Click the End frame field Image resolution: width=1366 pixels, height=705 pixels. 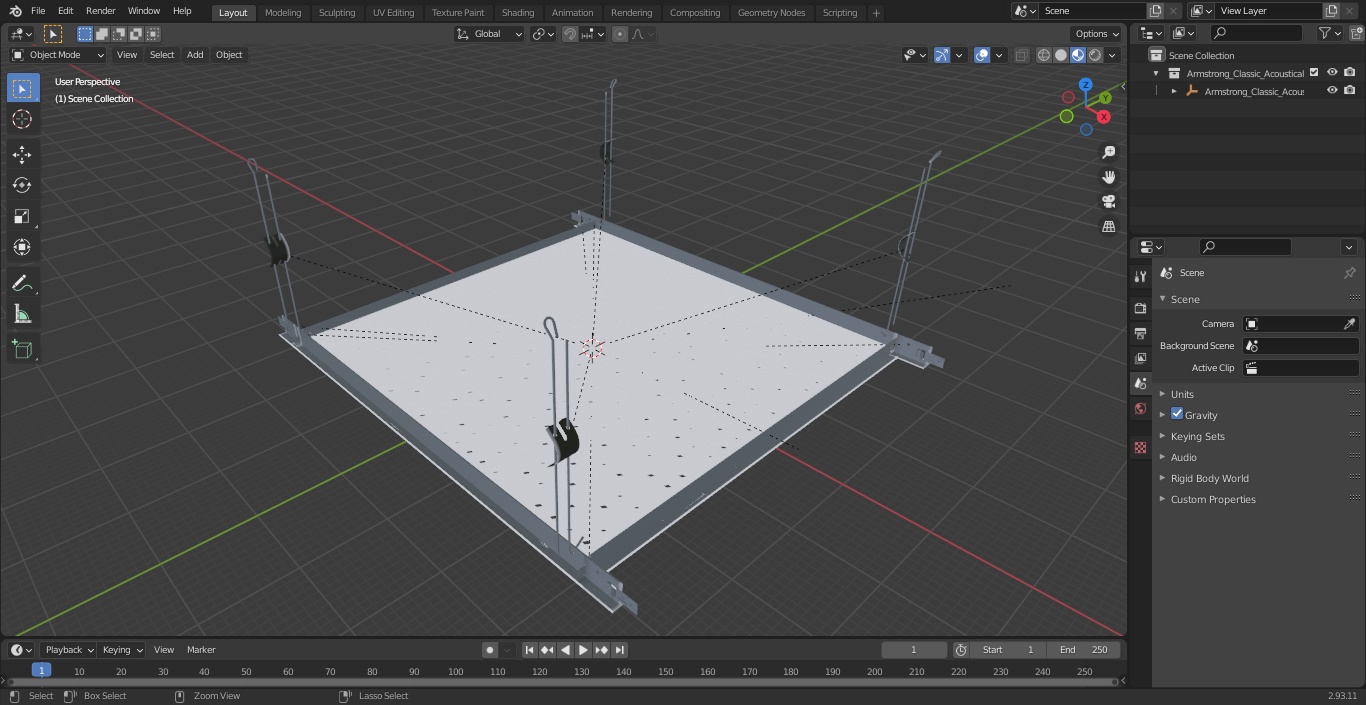[x=1084, y=650]
